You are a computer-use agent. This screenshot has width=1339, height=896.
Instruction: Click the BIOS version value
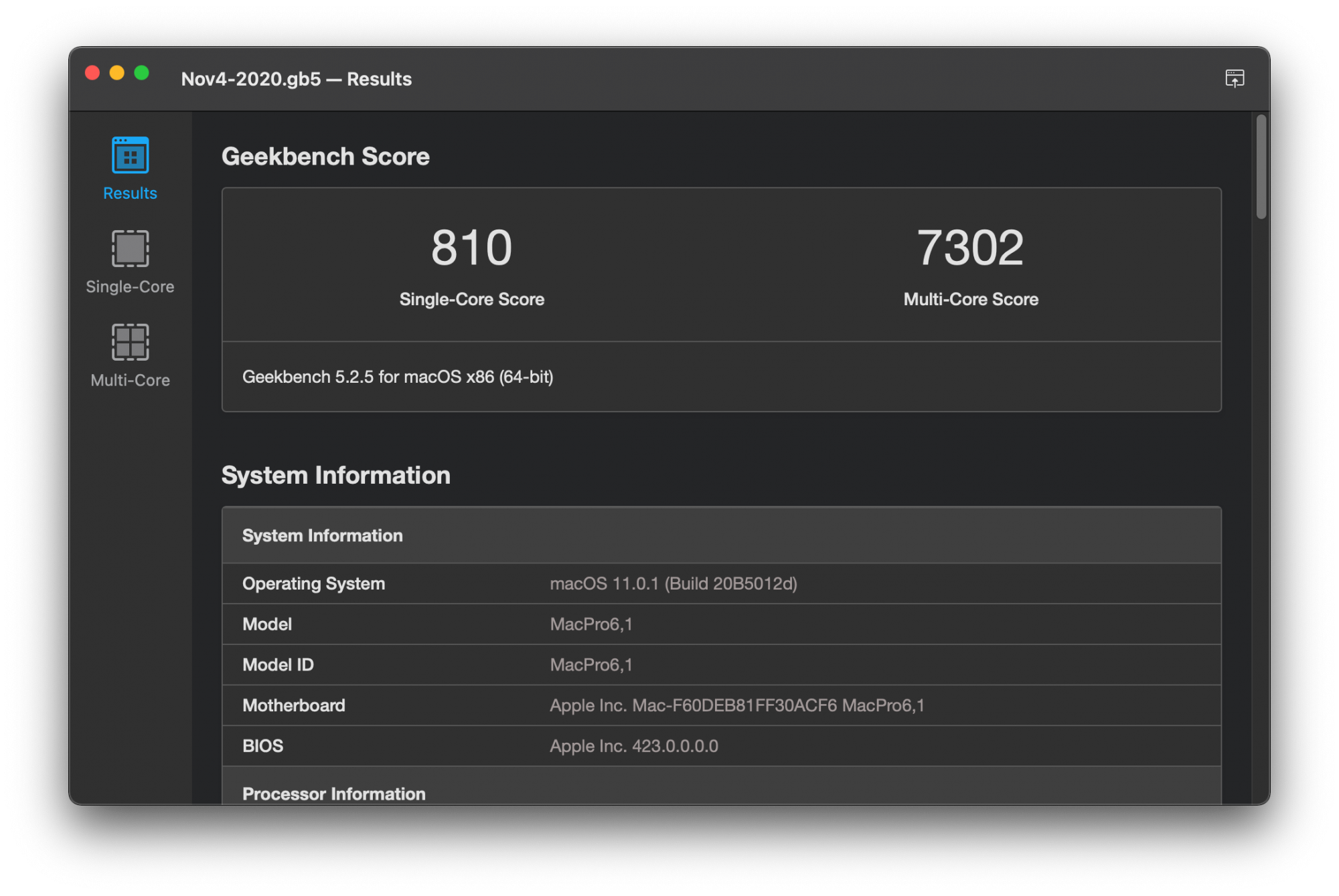[633, 746]
